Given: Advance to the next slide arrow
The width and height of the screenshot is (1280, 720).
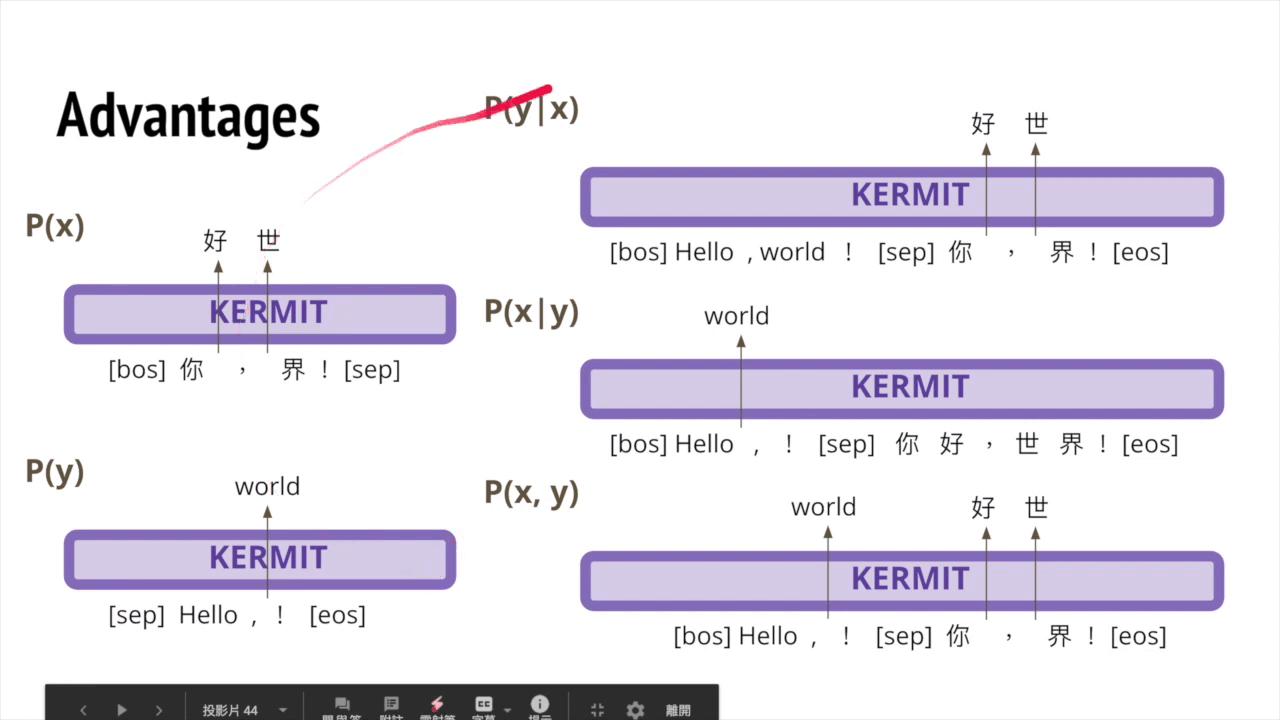Looking at the screenshot, I should tap(159, 710).
